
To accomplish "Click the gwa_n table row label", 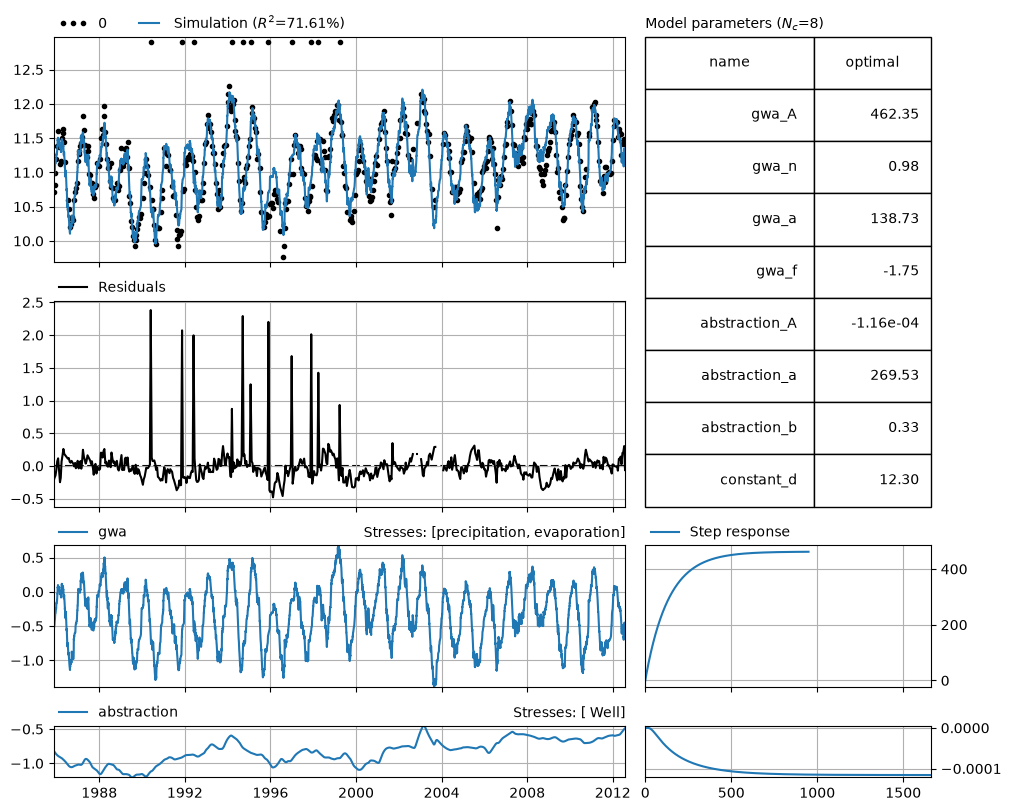I will [729, 167].
